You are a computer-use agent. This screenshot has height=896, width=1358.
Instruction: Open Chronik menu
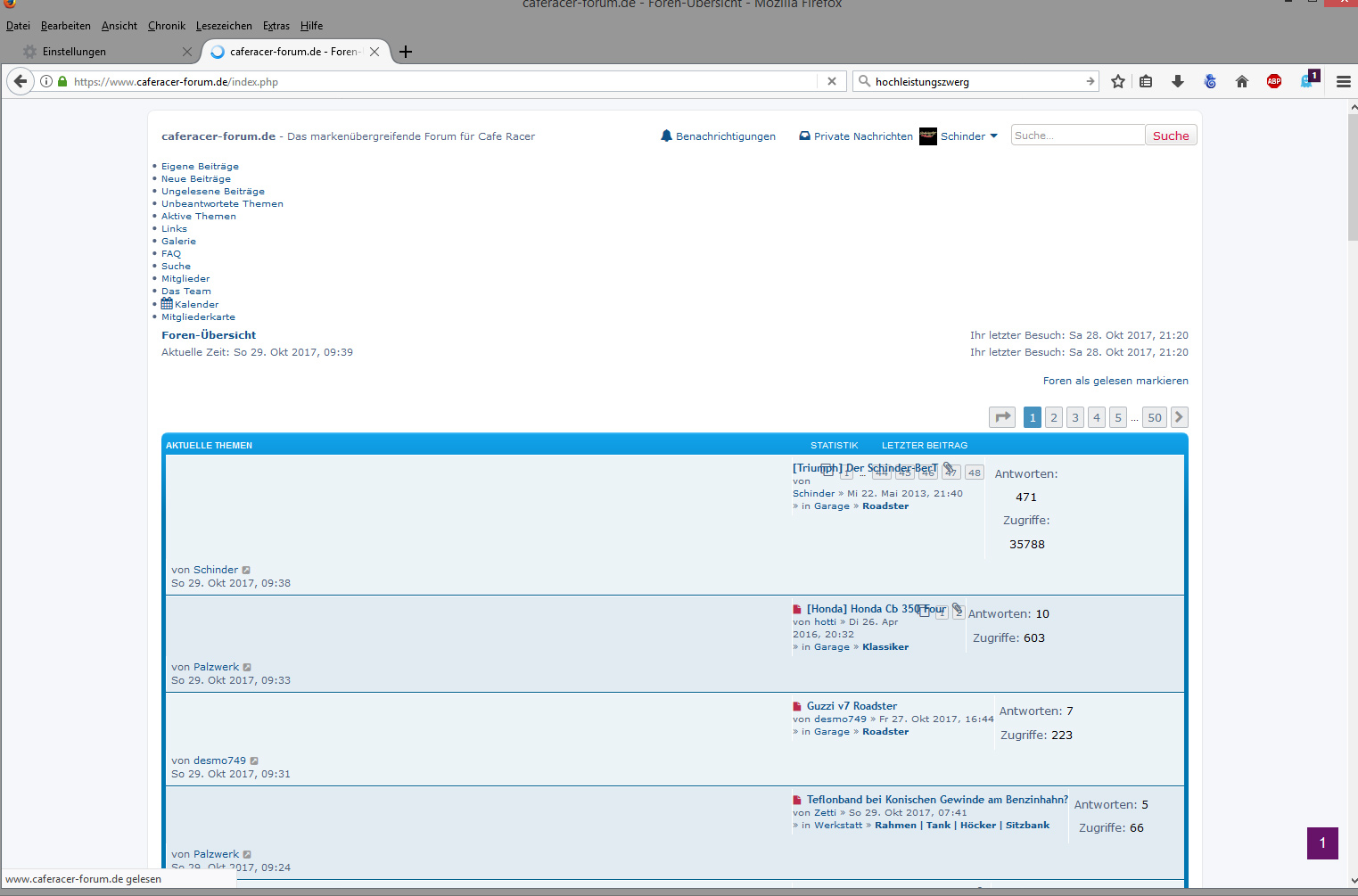167,26
